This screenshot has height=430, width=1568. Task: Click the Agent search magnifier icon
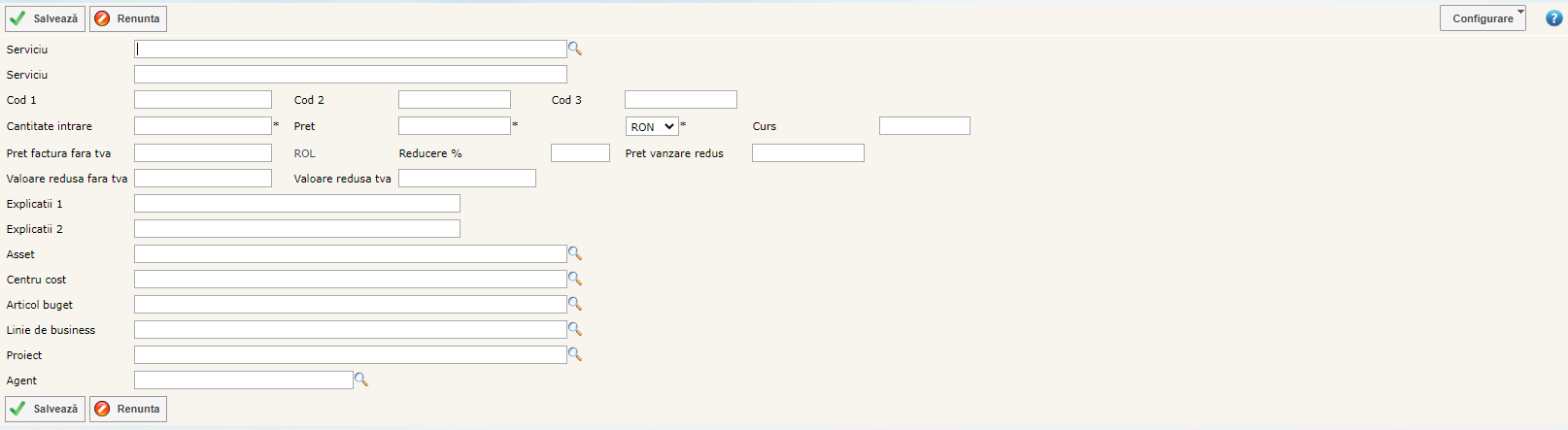[x=361, y=380]
